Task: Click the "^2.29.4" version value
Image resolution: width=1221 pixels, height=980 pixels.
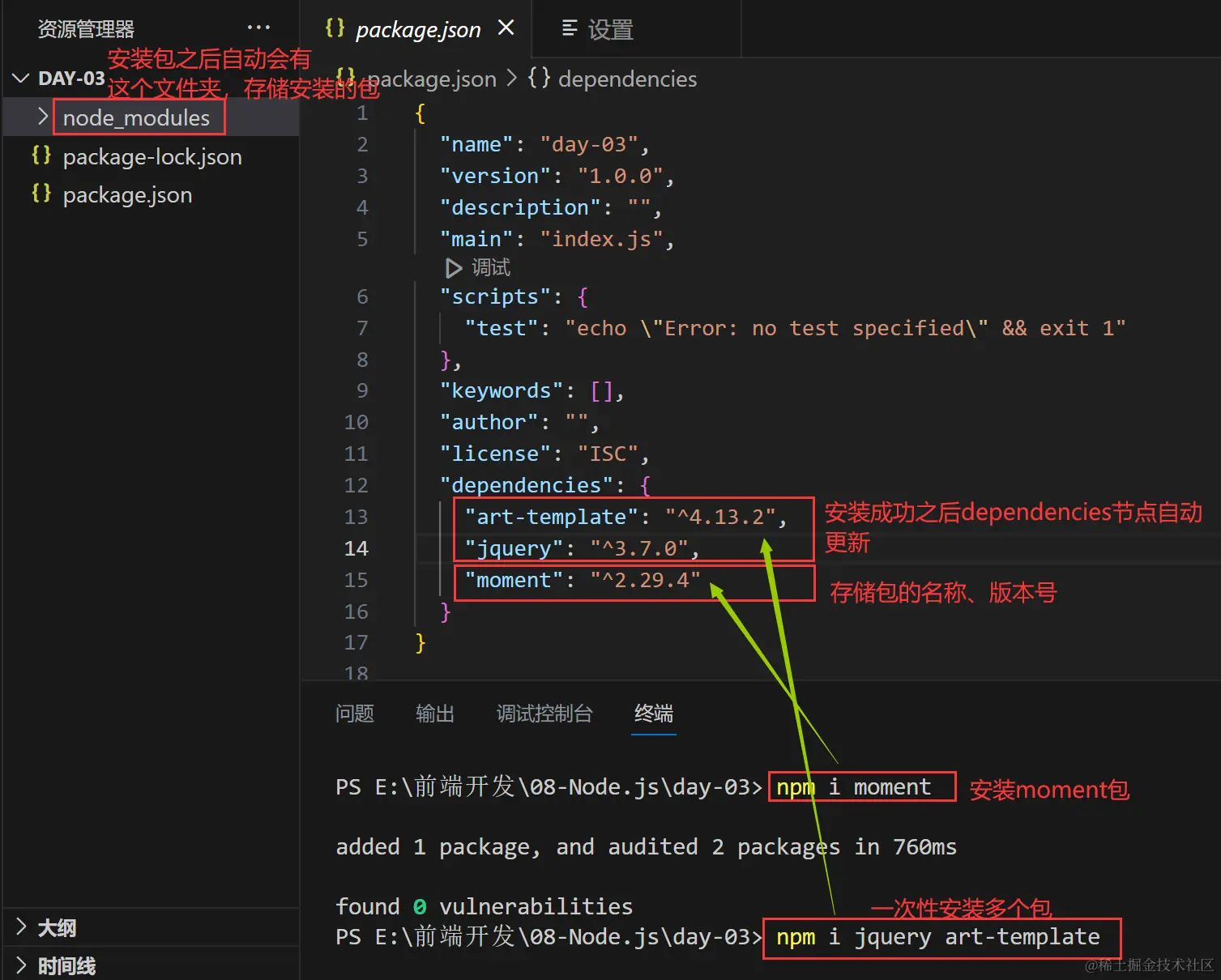Action: pos(646,580)
